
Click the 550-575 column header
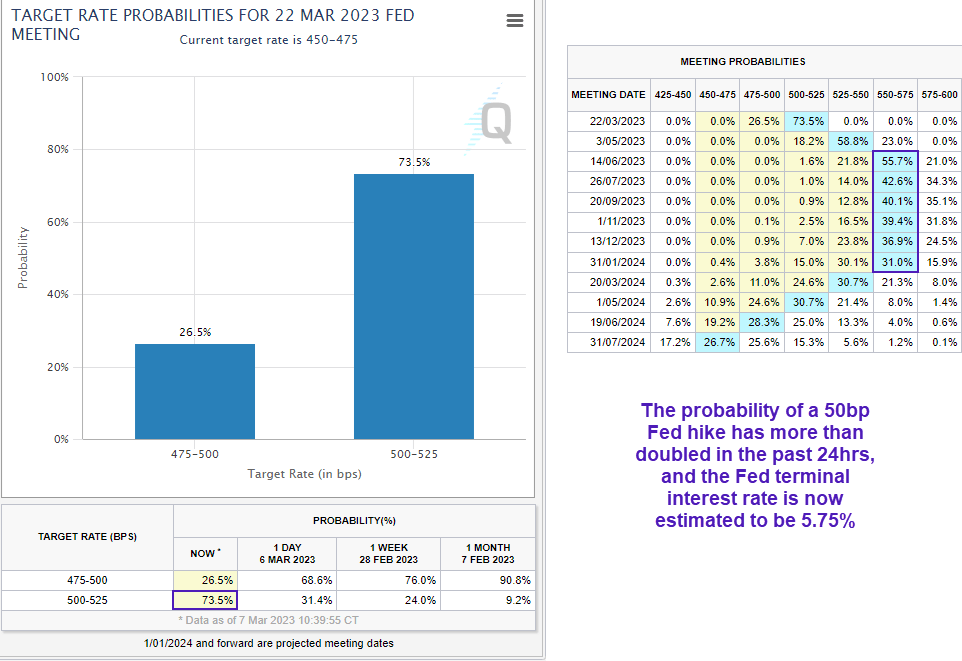click(895, 95)
